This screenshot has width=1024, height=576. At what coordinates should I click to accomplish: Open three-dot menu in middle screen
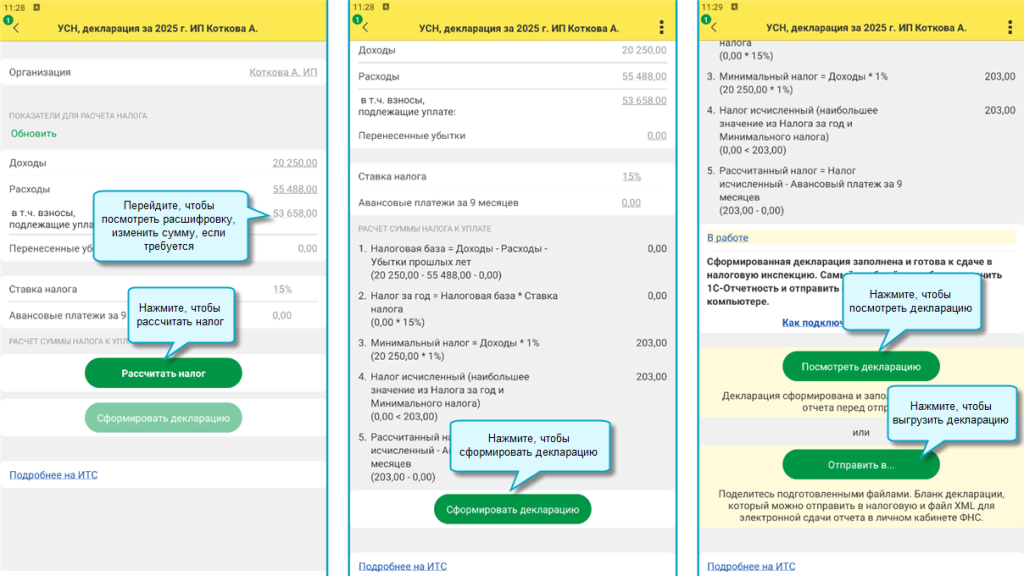[x=662, y=27]
